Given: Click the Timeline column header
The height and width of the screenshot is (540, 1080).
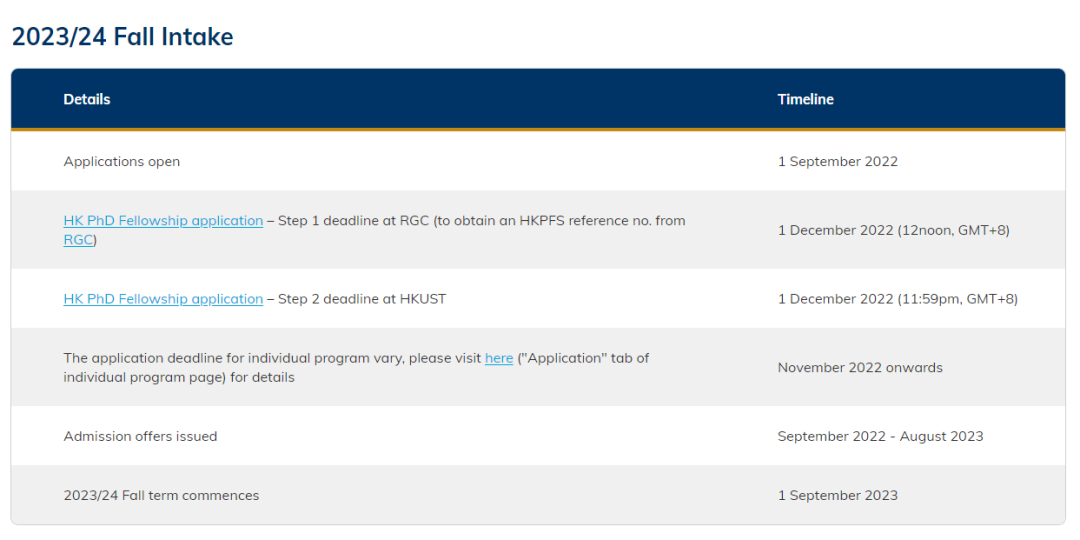Looking at the screenshot, I should click(805, 99).
